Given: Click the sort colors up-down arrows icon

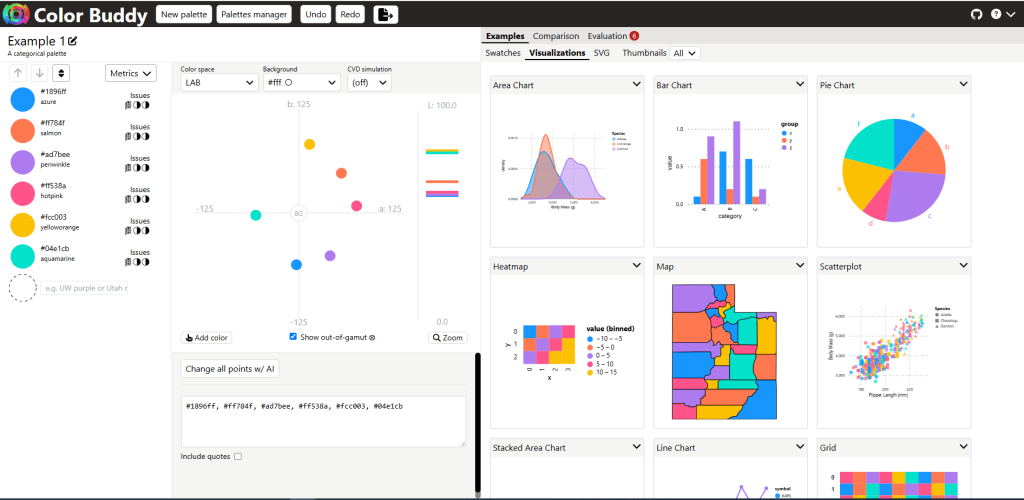Looking at the screenshot, I should pos(61,73).
